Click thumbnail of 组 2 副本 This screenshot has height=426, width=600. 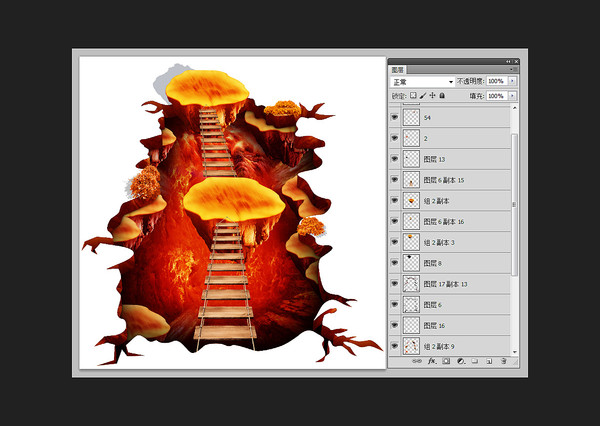point(411,200)
